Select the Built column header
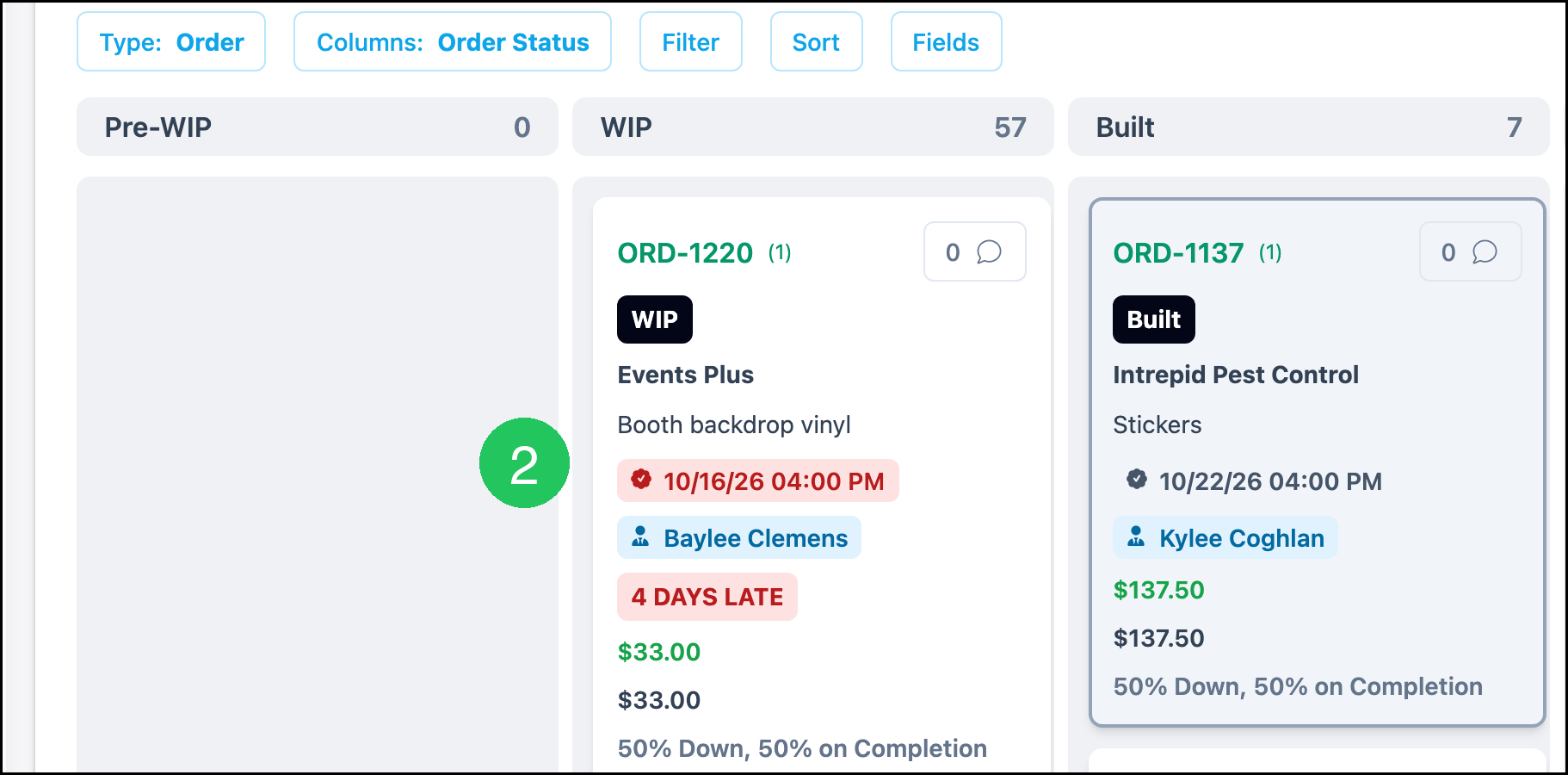The width and height of the screenshot is (1568, 775). 1309,127
